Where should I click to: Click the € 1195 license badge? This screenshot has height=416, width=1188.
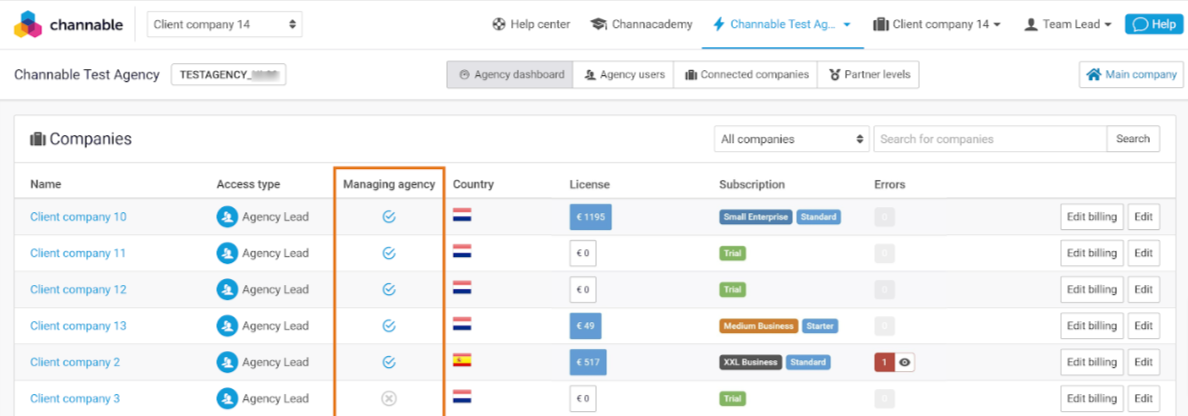click(591, 217)
